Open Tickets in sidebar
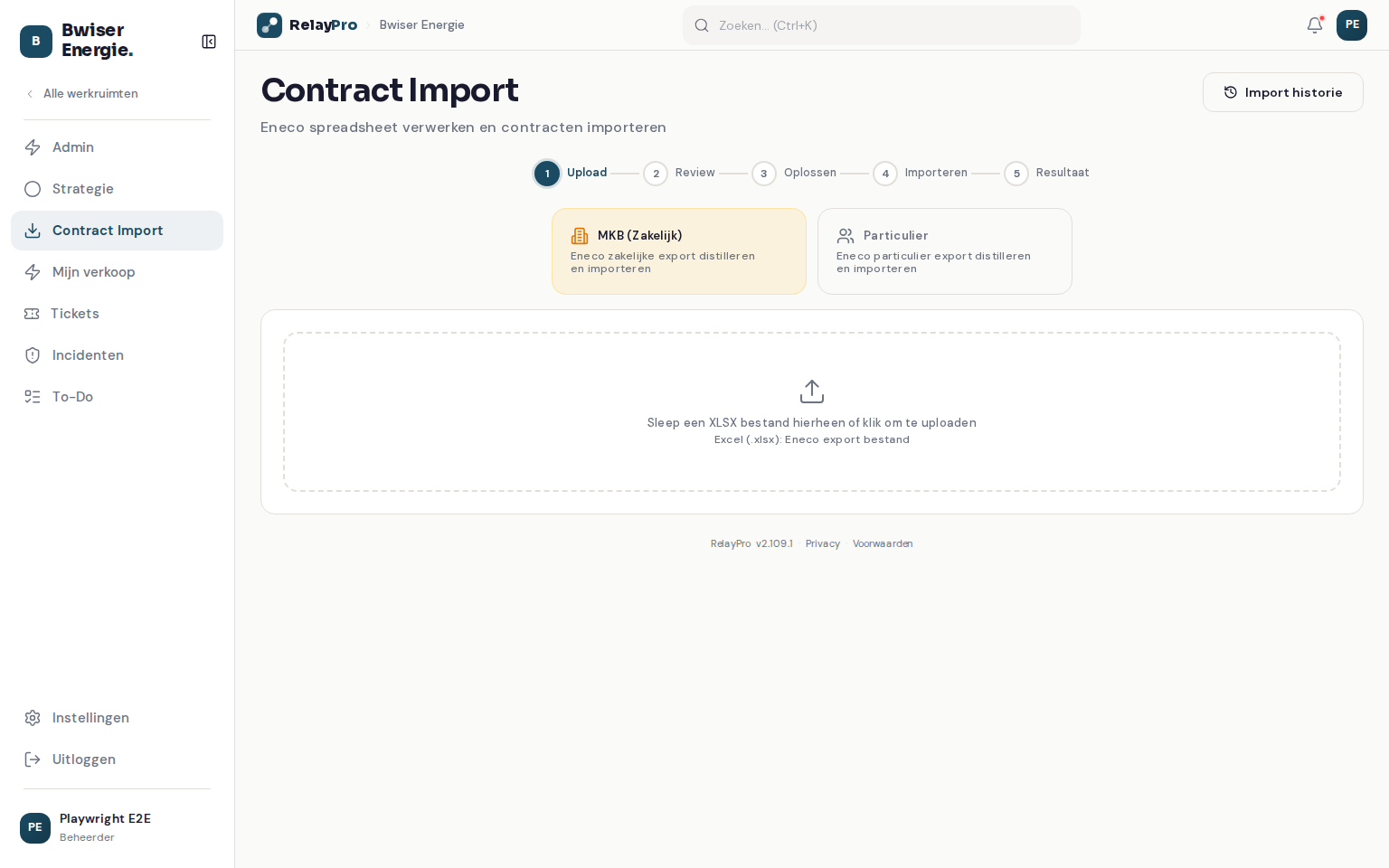The width and height of the screenshot is (1389, 868). click(x=117, y=314)
